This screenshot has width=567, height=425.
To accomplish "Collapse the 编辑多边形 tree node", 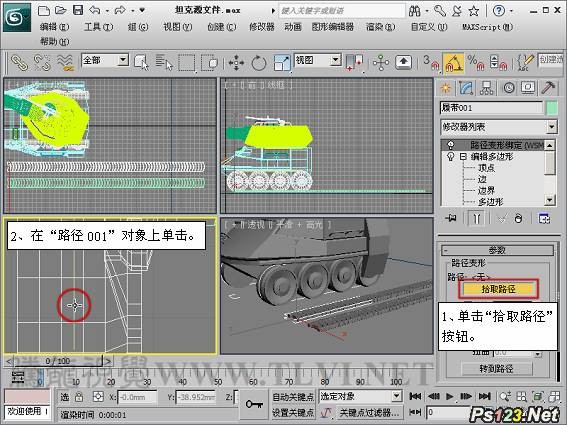I will 463,157.
